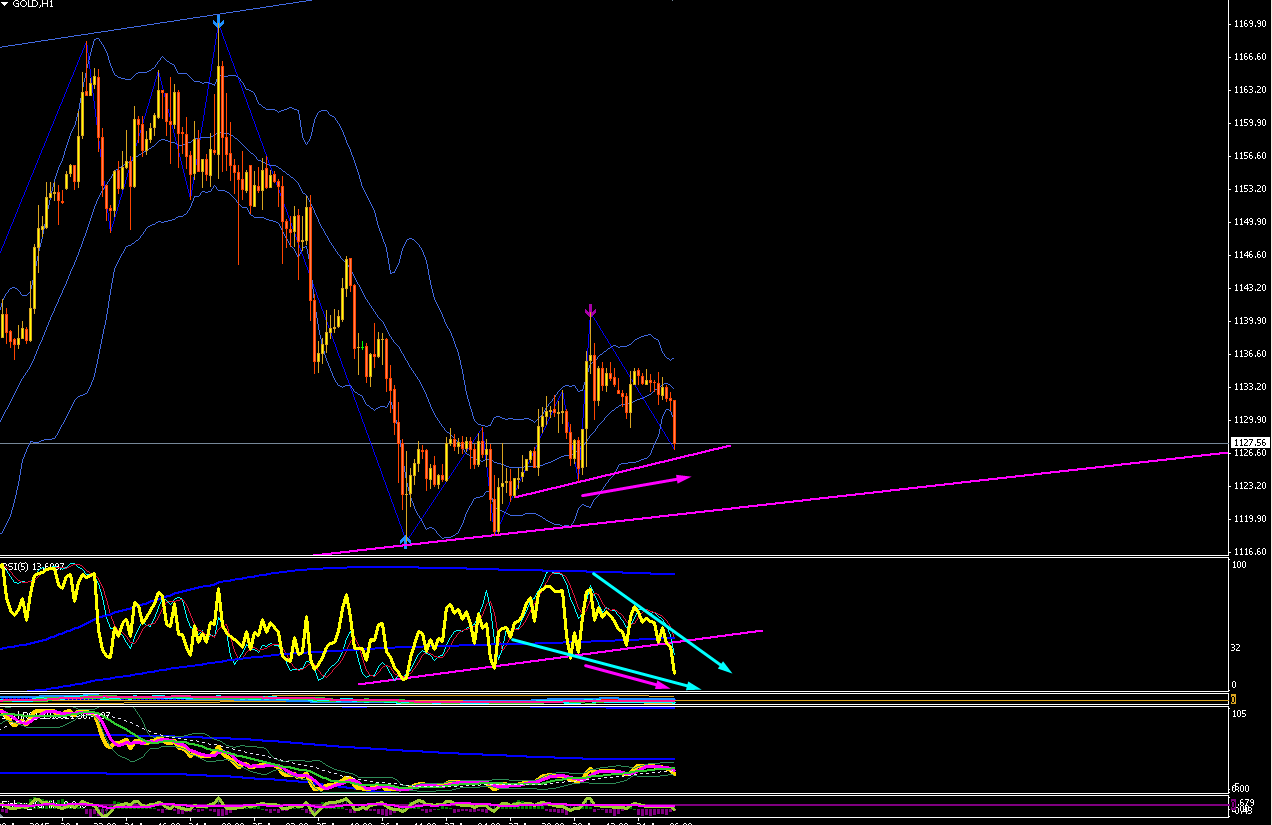Click the current price tag 1127.56
The width and height of the screenshot is (1272, 825).
tap(1251, 442)
